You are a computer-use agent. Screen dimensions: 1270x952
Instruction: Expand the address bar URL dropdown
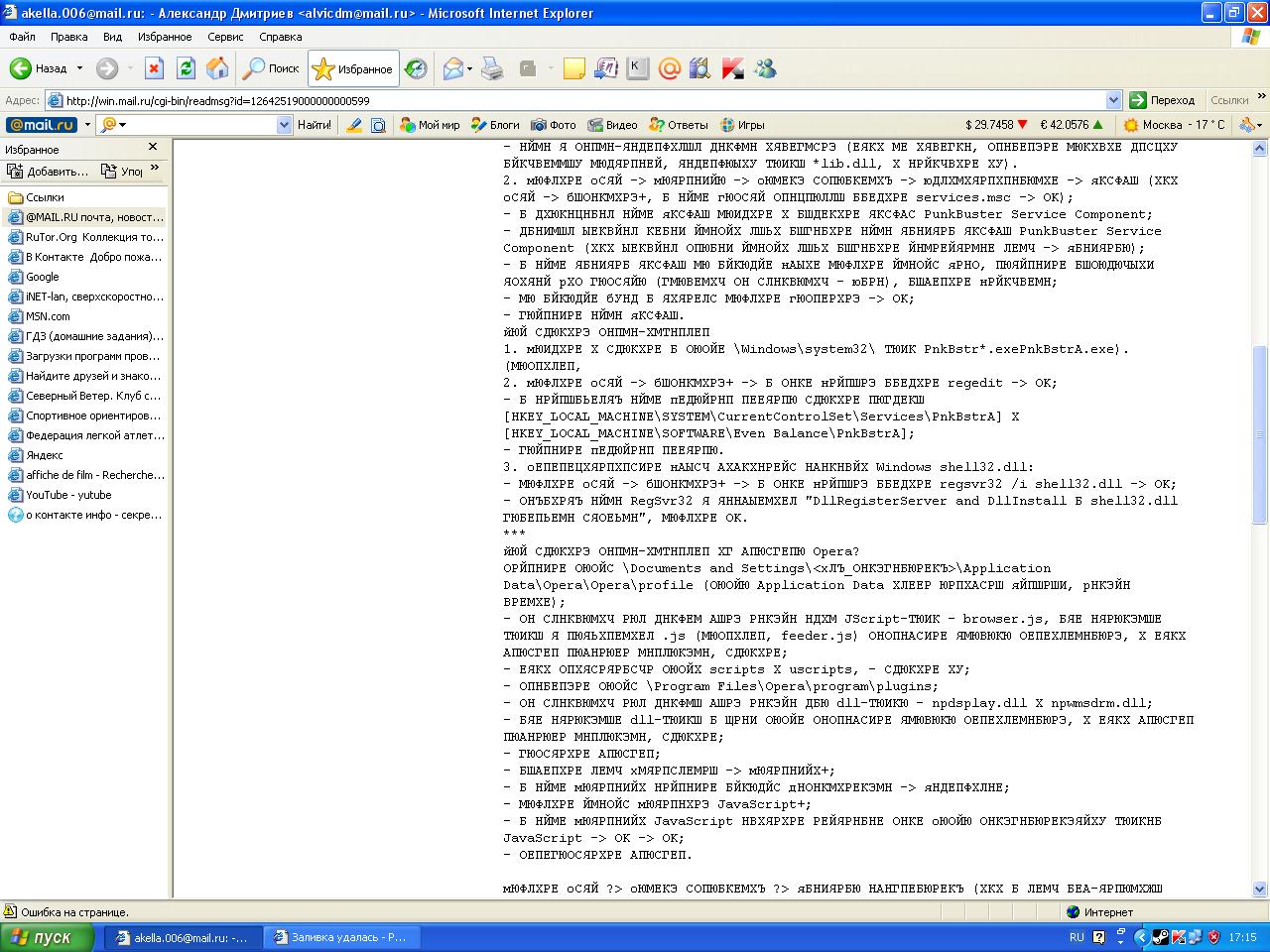pyautogui.click(x=1113, y=100)
